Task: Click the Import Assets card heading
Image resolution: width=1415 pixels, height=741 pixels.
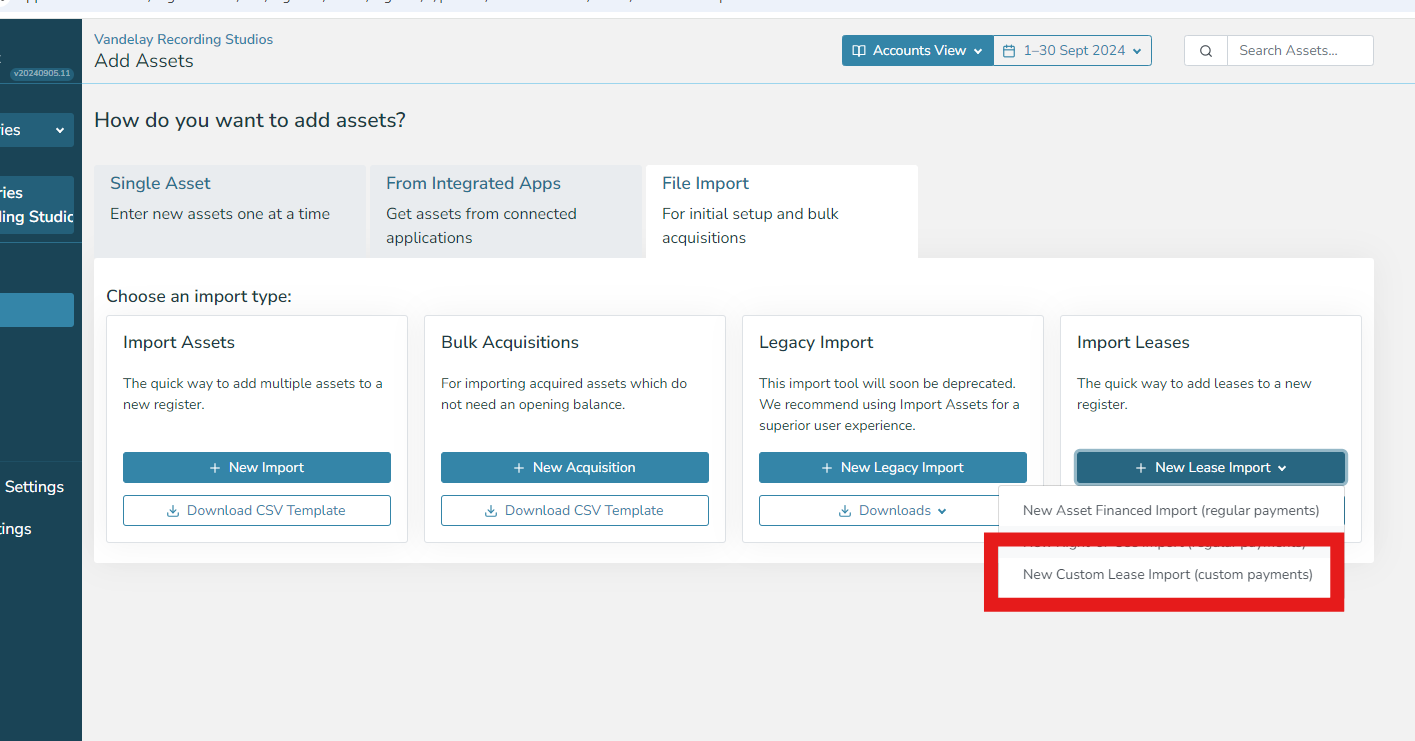Action: pyautogui.click(x=179, y=342)
